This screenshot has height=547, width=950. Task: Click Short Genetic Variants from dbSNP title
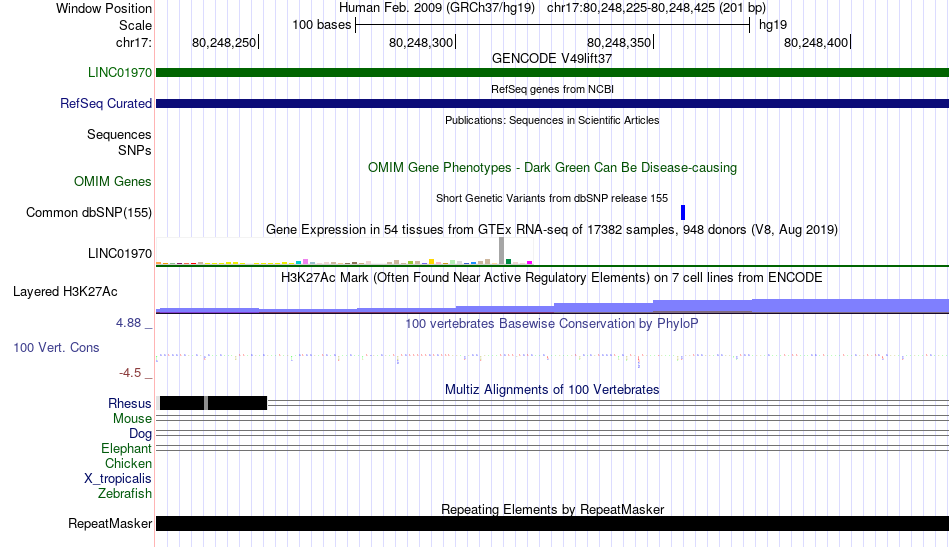(x=552, y=199)
